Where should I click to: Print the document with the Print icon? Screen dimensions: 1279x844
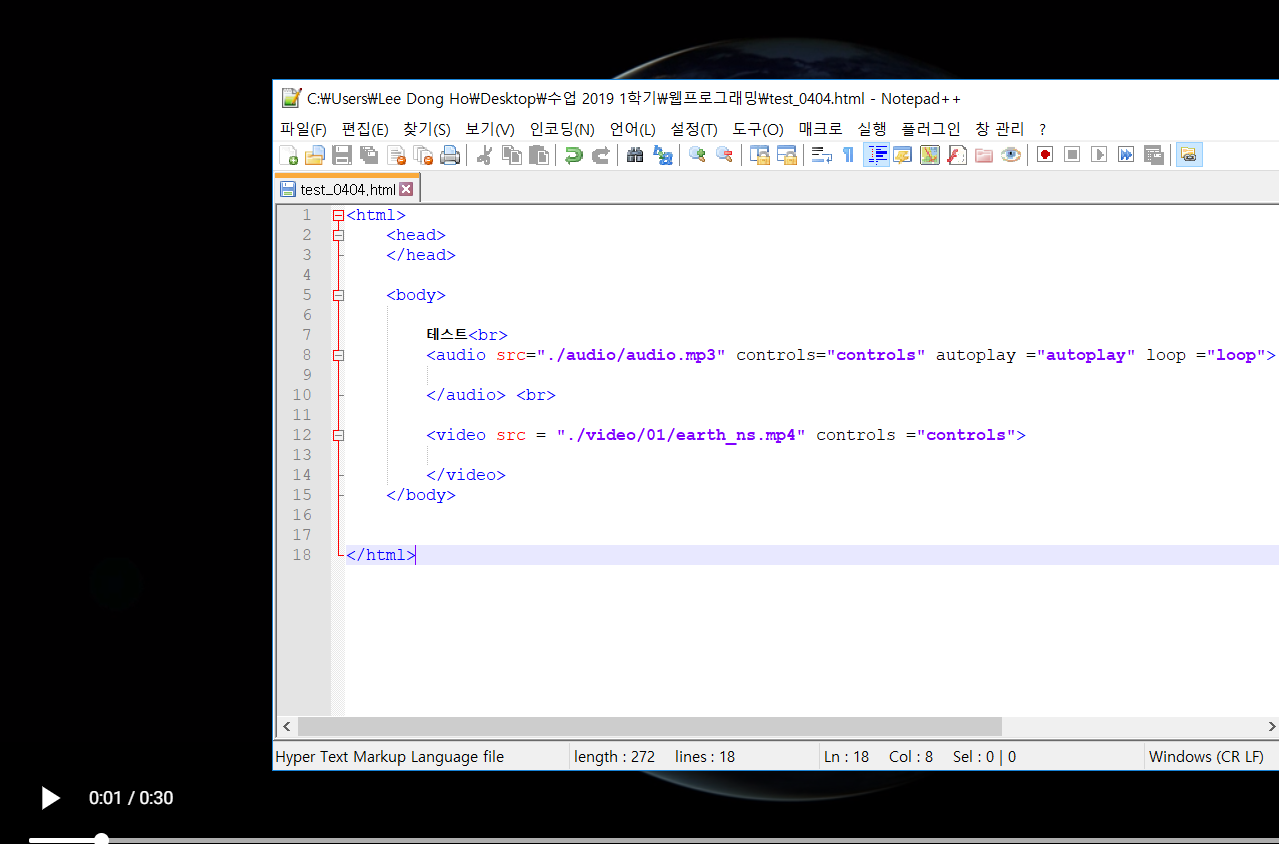[x=450, y=155]
